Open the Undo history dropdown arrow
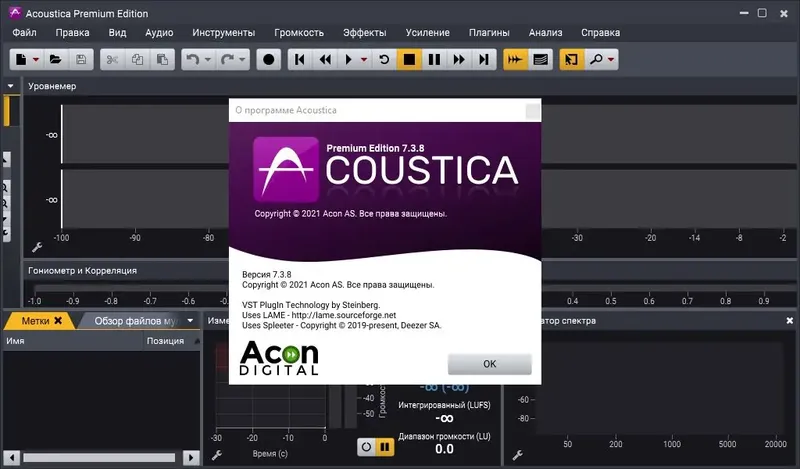The width and height of the screenshot is (800, 469). click(208, 60)
